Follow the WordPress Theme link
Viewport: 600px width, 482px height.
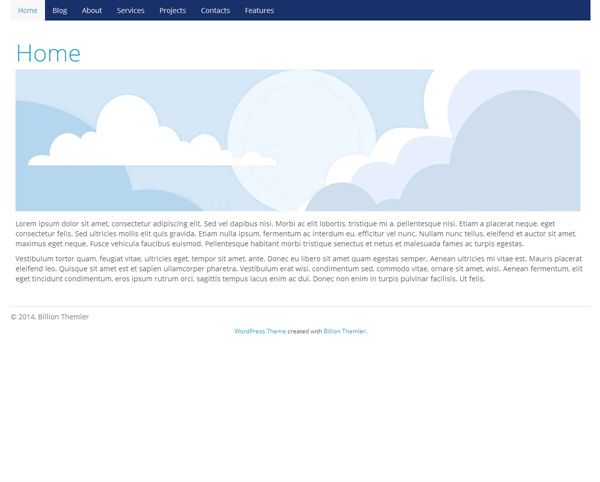[260, 331]
